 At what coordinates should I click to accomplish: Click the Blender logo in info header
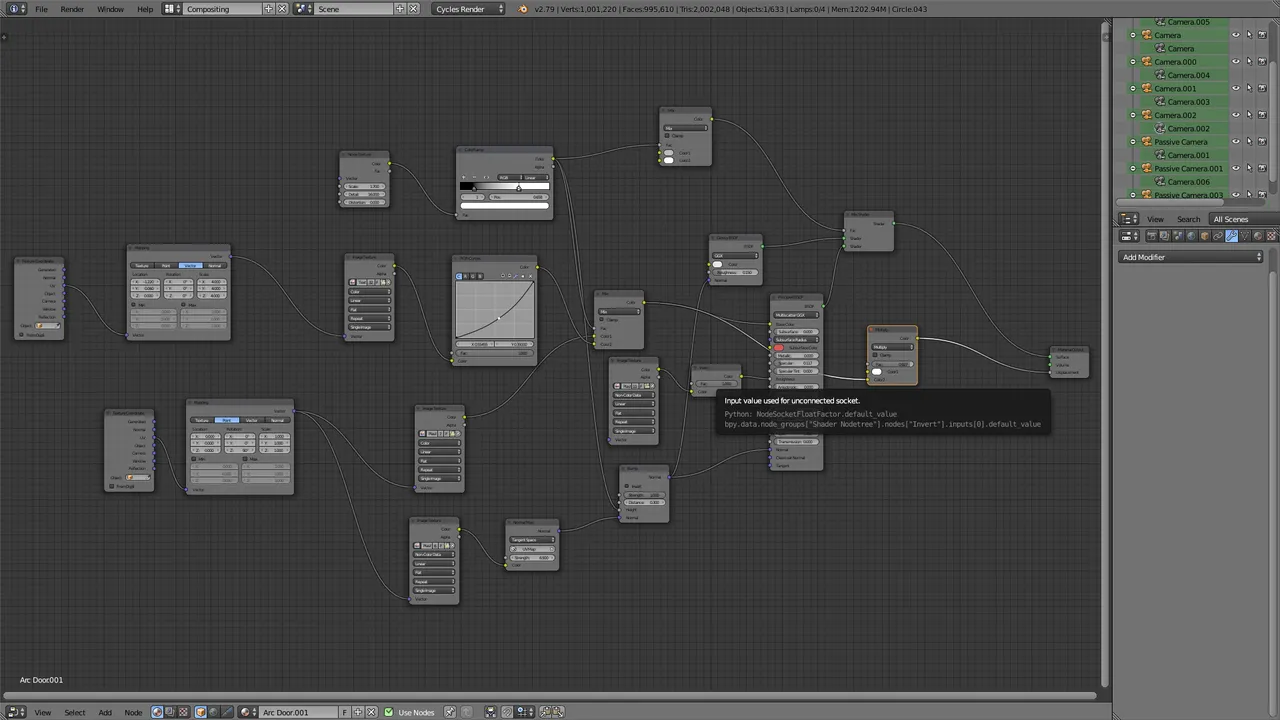pos(523,9)
